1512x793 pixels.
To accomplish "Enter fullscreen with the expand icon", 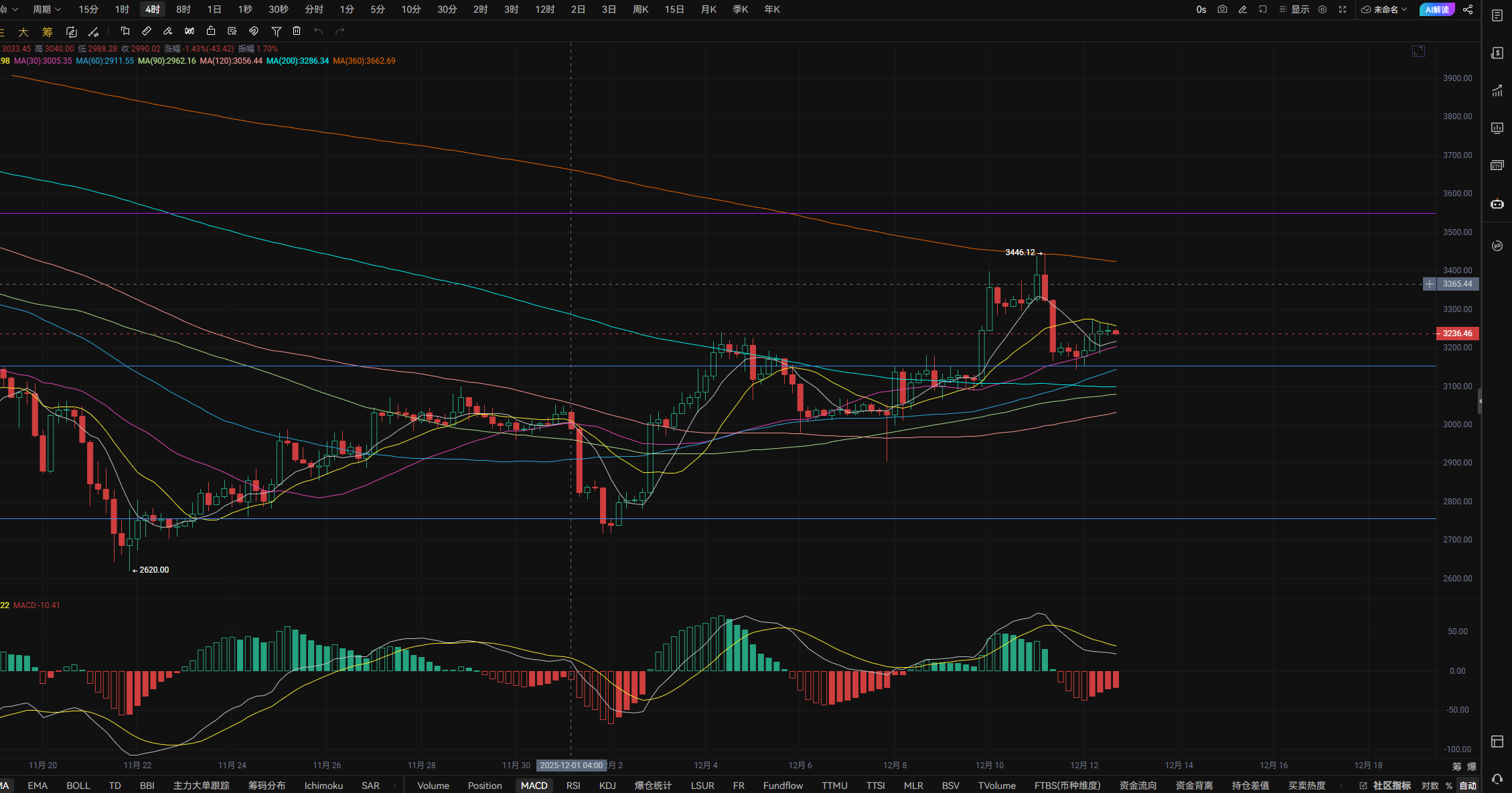I will (1343, 9).
